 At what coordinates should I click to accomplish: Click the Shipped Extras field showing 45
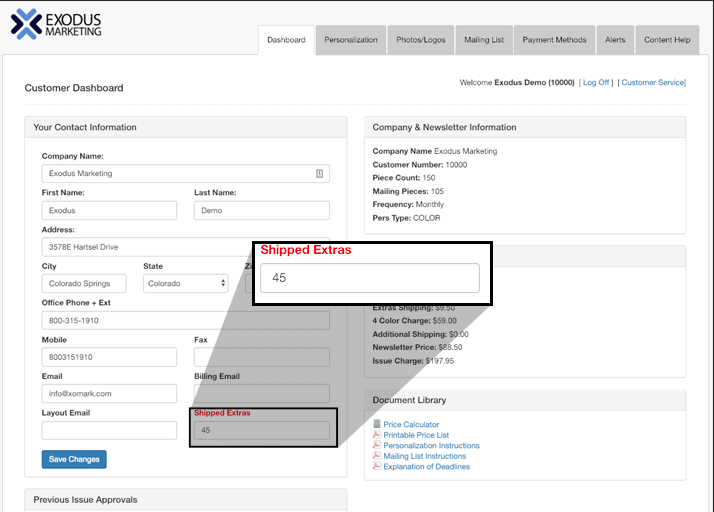click(262, 430)
